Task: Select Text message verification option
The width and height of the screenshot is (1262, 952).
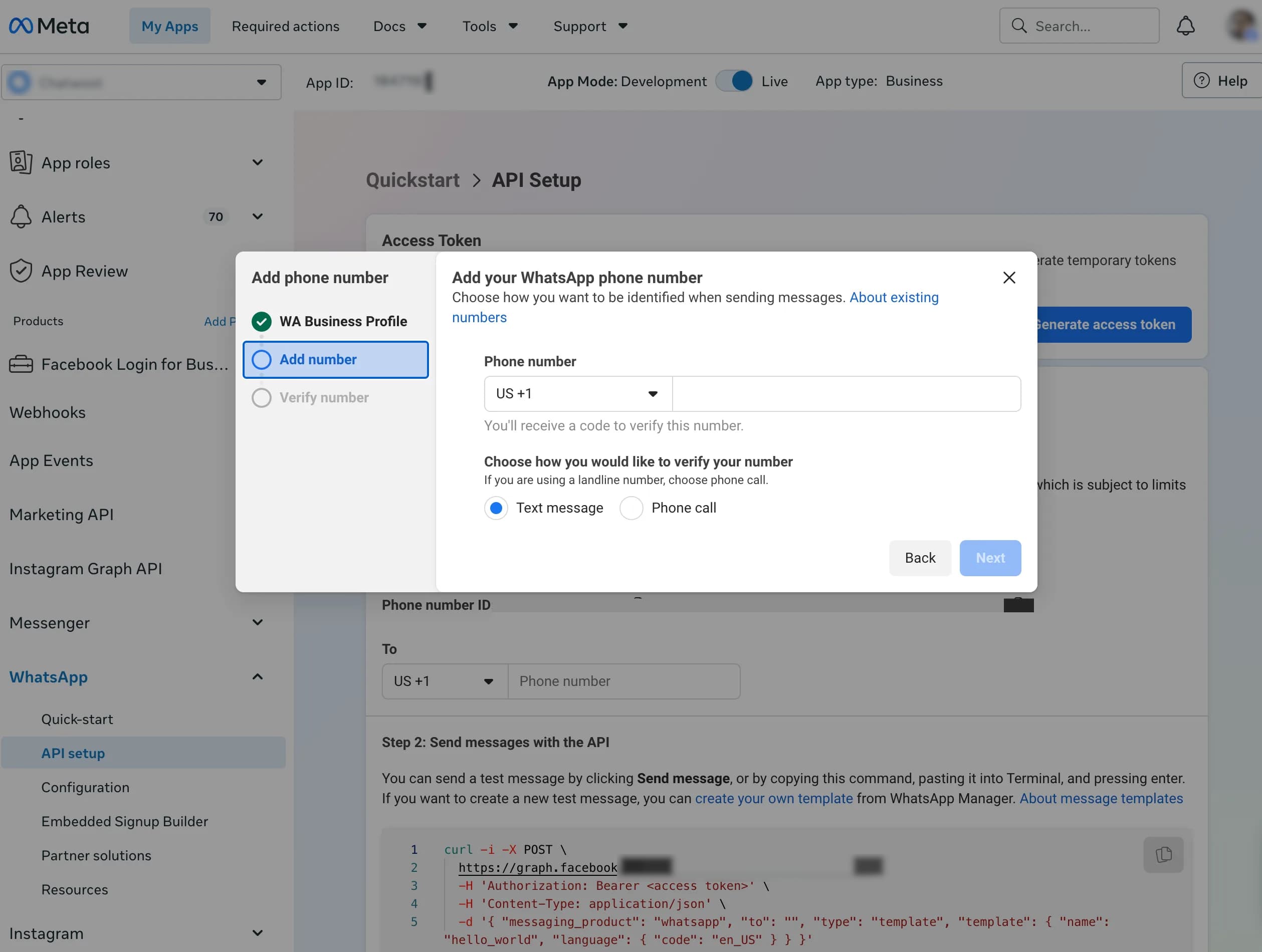Action: coord(496,508)
